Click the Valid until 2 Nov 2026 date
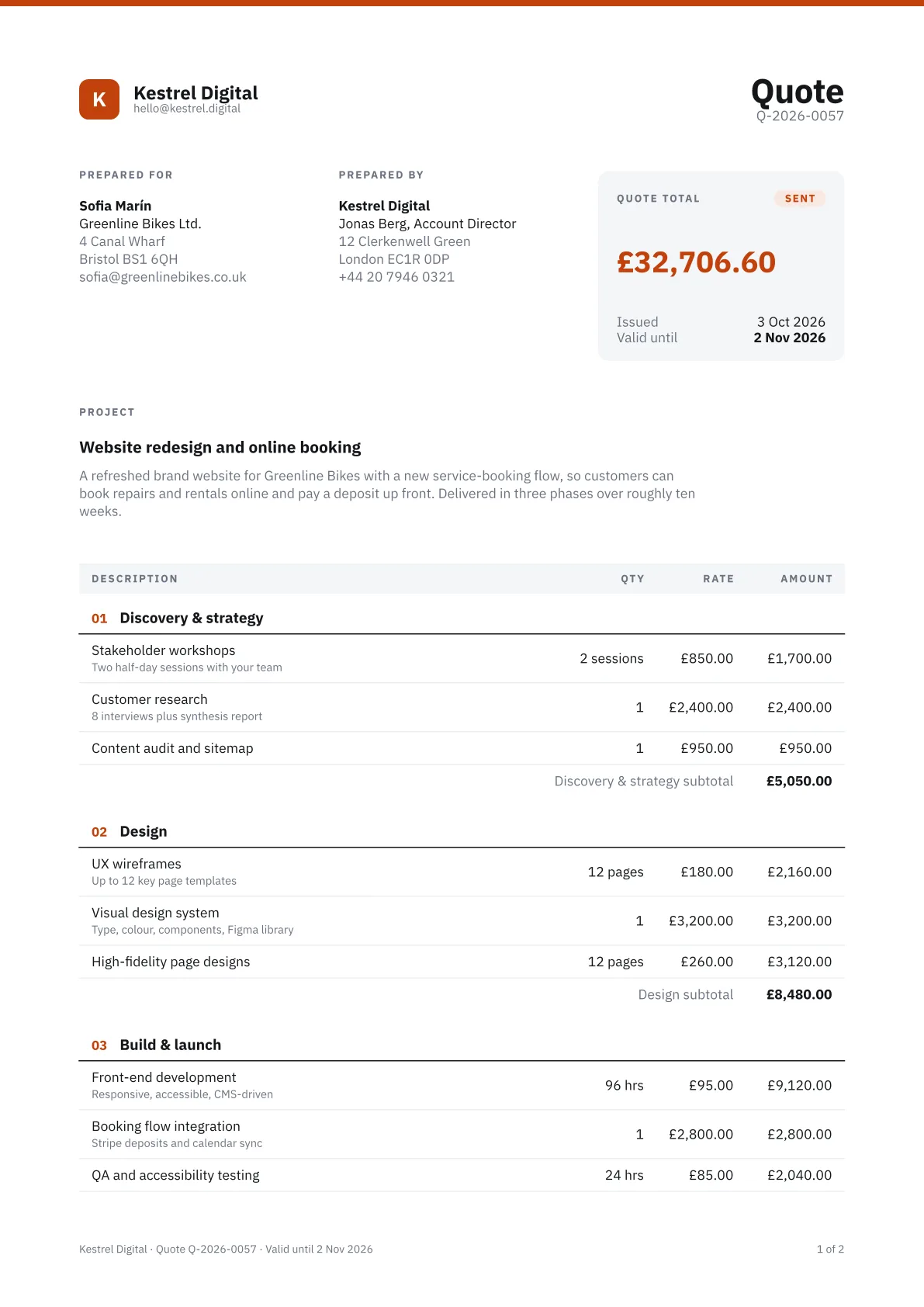The width and height of the screenshot is (924, 1307). [x=790, y=338]
